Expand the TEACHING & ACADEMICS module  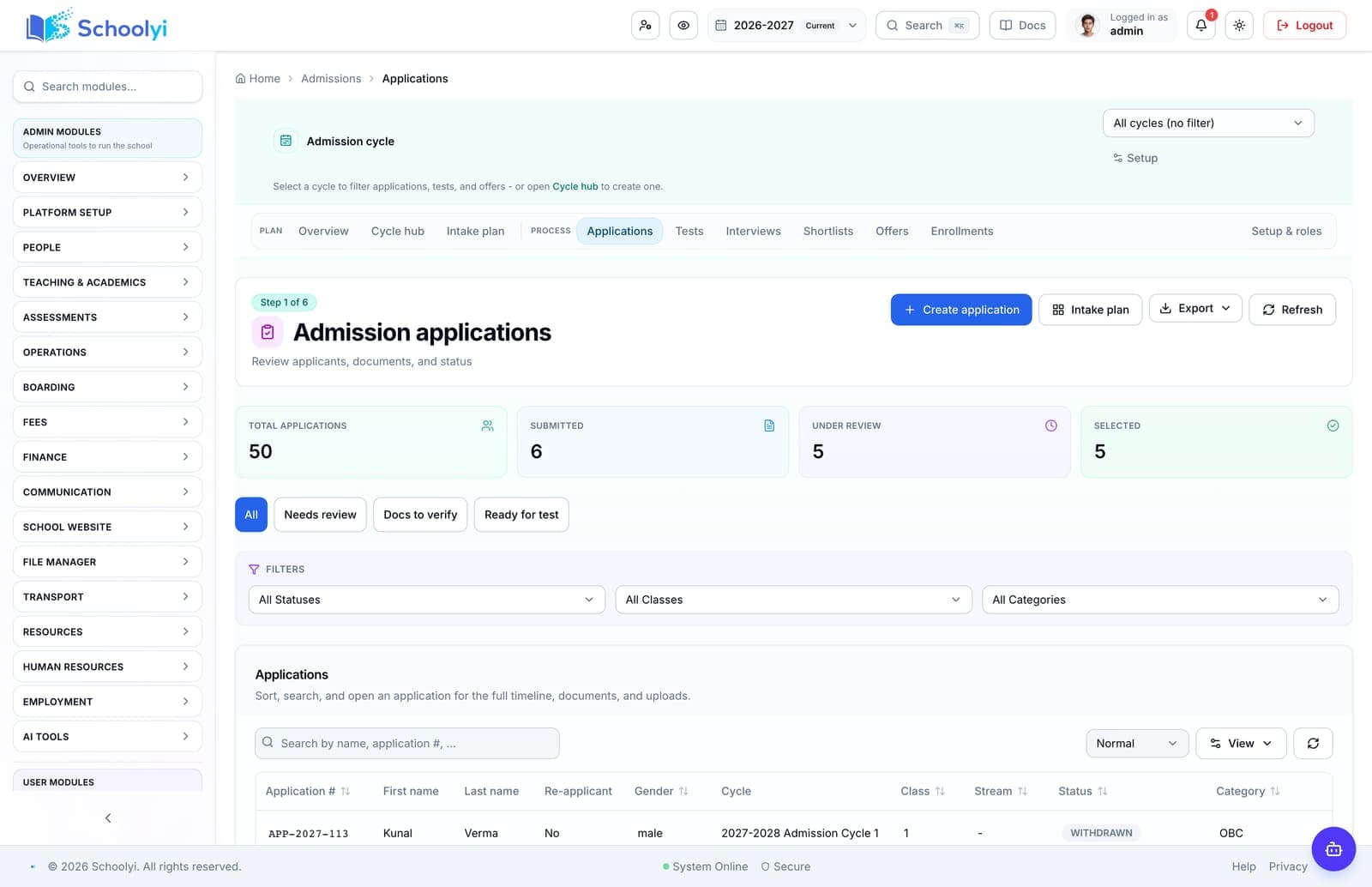[x=107, y=282]
